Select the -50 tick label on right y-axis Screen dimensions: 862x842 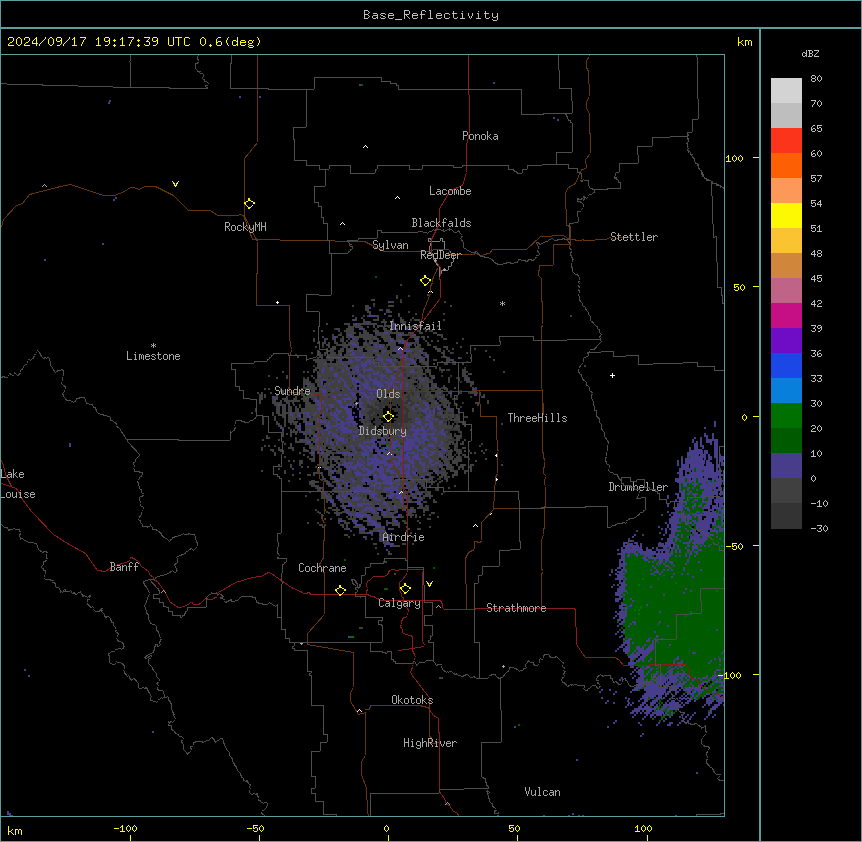pyautogui.click(x=734, y=546)
